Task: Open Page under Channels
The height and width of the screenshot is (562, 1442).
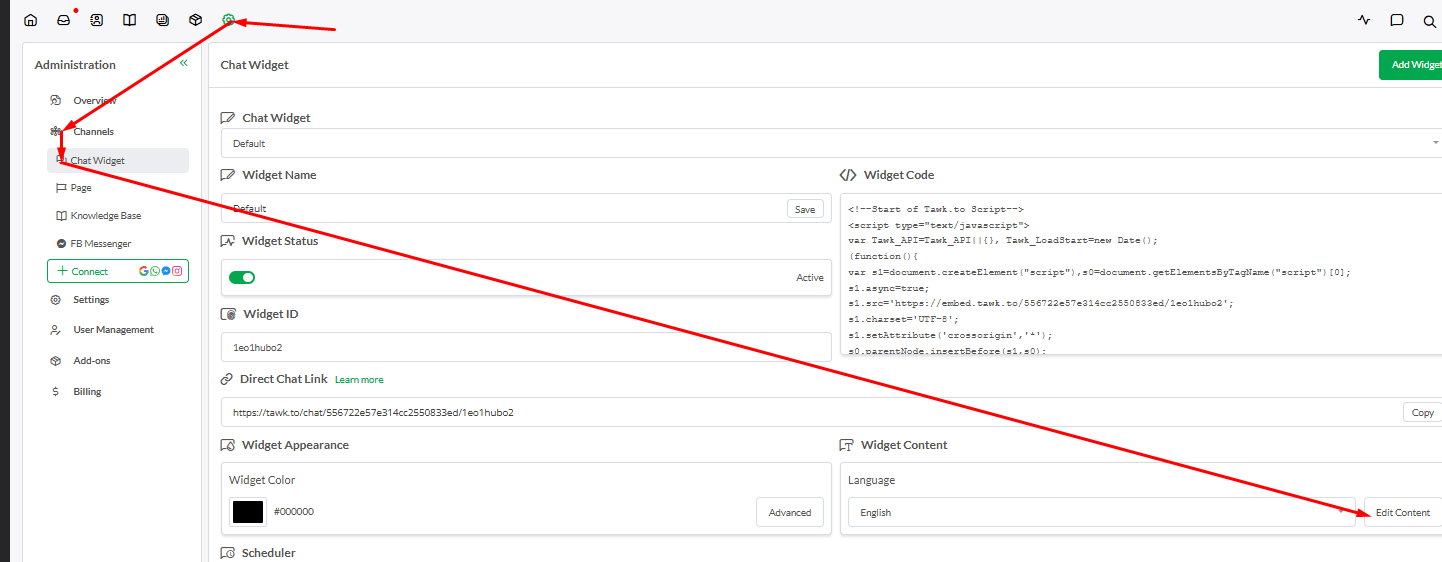Action: click(x=81, y=187)
